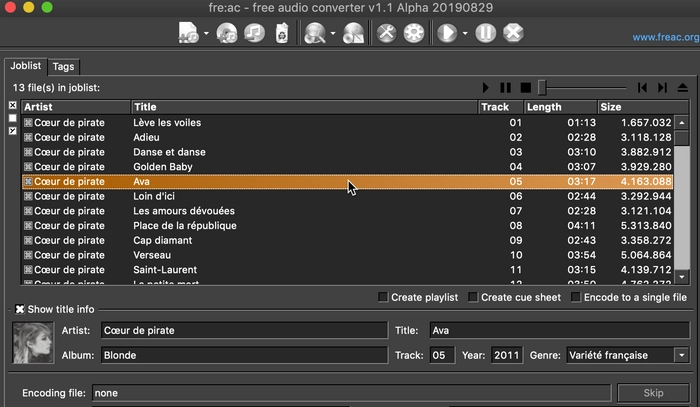The image size is (700, 407).
Task: Sort joblist by Artist column header
Action: tap(76, 107)
